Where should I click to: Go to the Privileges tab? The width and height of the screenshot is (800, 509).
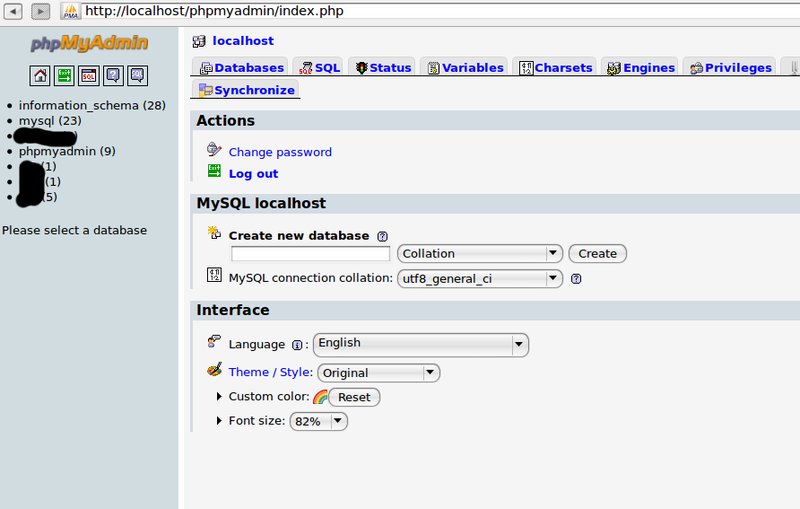pos(731,68)
